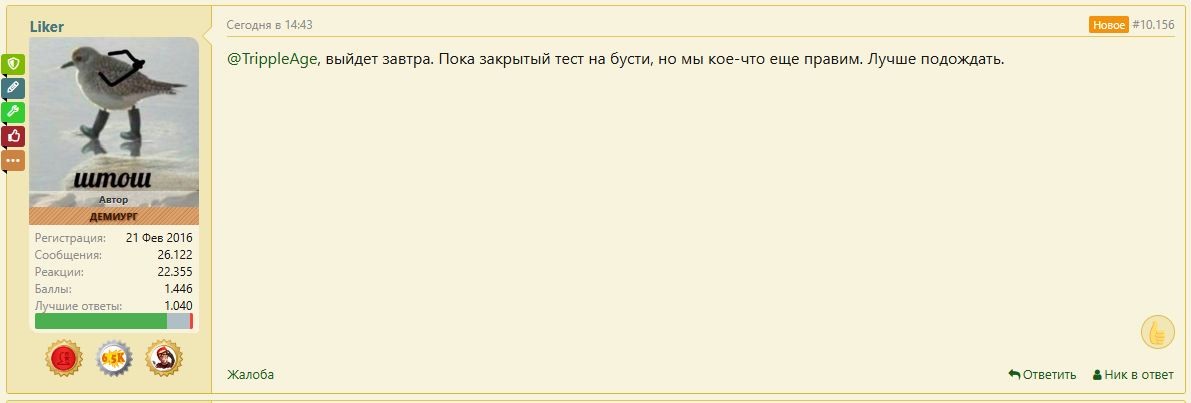Click the teal pencil badge icon

click(x=13, y=89)
